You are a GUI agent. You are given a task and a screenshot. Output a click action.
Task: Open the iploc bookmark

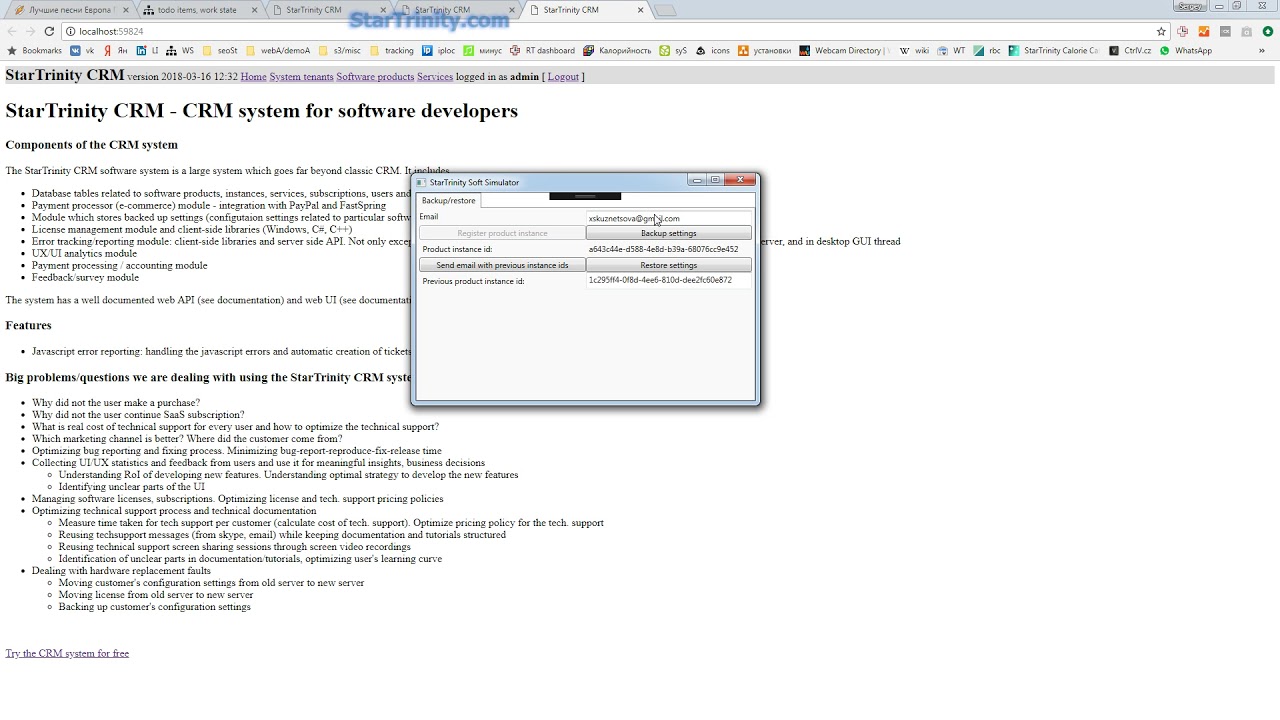pyautogui.click(x=438, y=51)
